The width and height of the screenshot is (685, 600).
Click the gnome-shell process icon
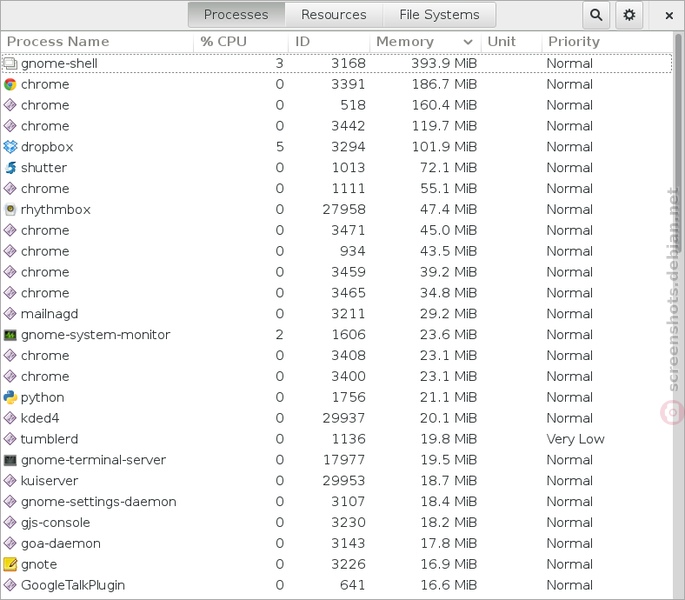pos(10,63)
